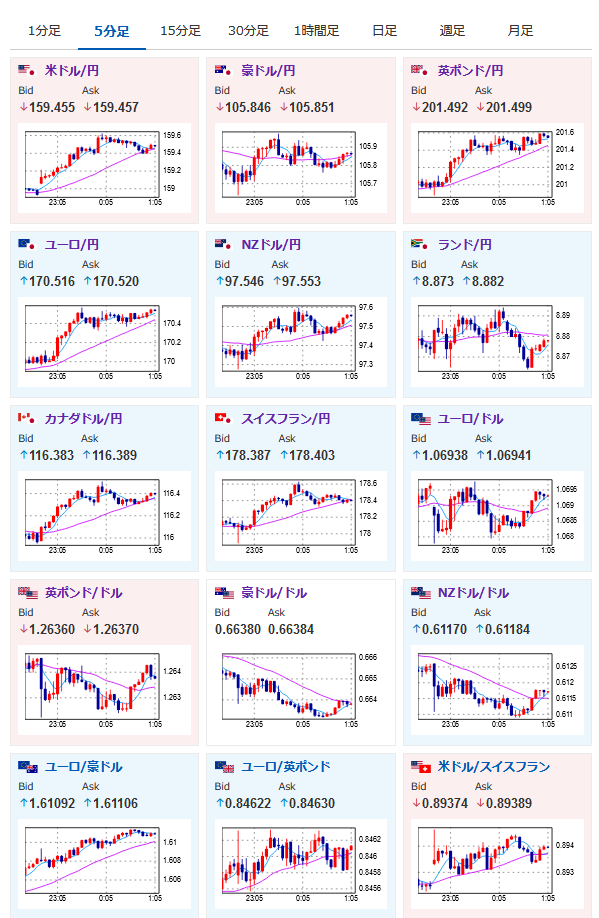Click the EU-US flag icon for ユーロ/ドル
The height and width of the screenshot is (918, 599).
(420, 419)
